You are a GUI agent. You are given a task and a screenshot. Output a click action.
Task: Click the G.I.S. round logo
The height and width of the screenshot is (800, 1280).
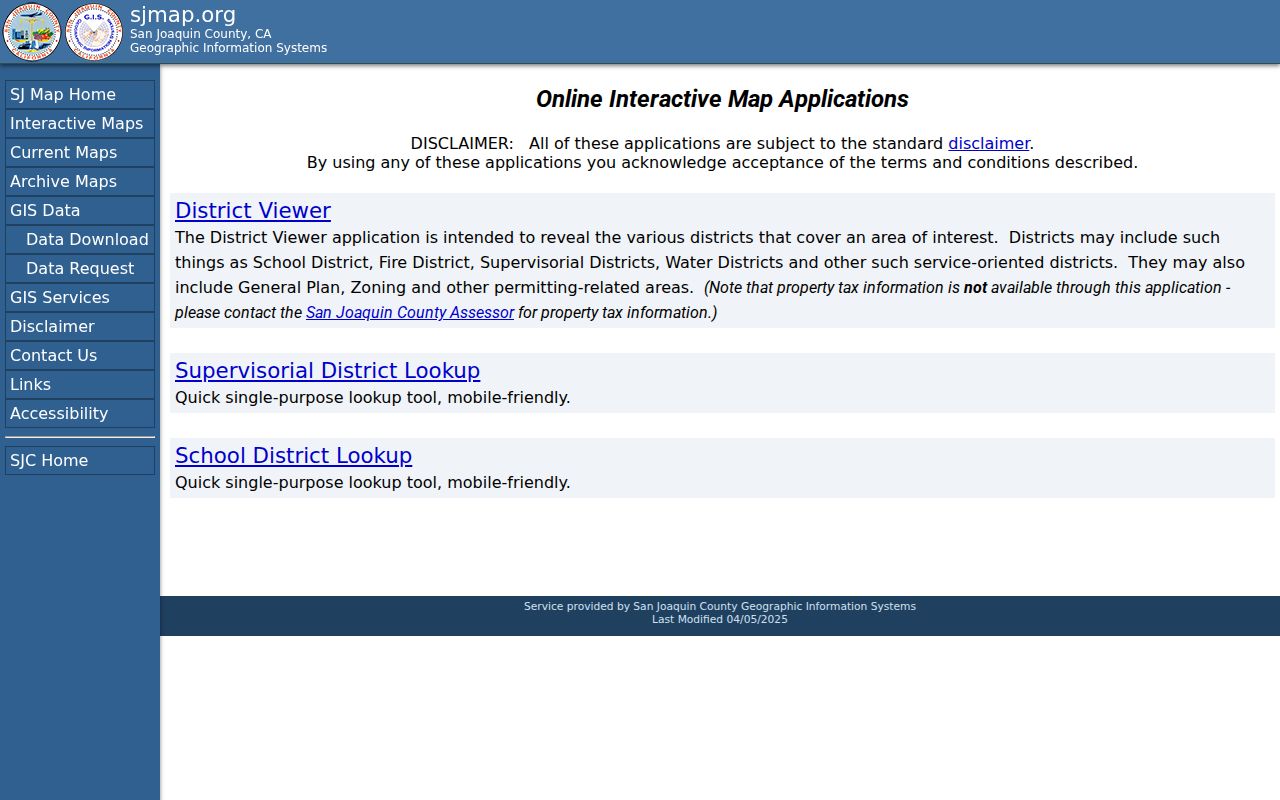click(x=94, y=32)
